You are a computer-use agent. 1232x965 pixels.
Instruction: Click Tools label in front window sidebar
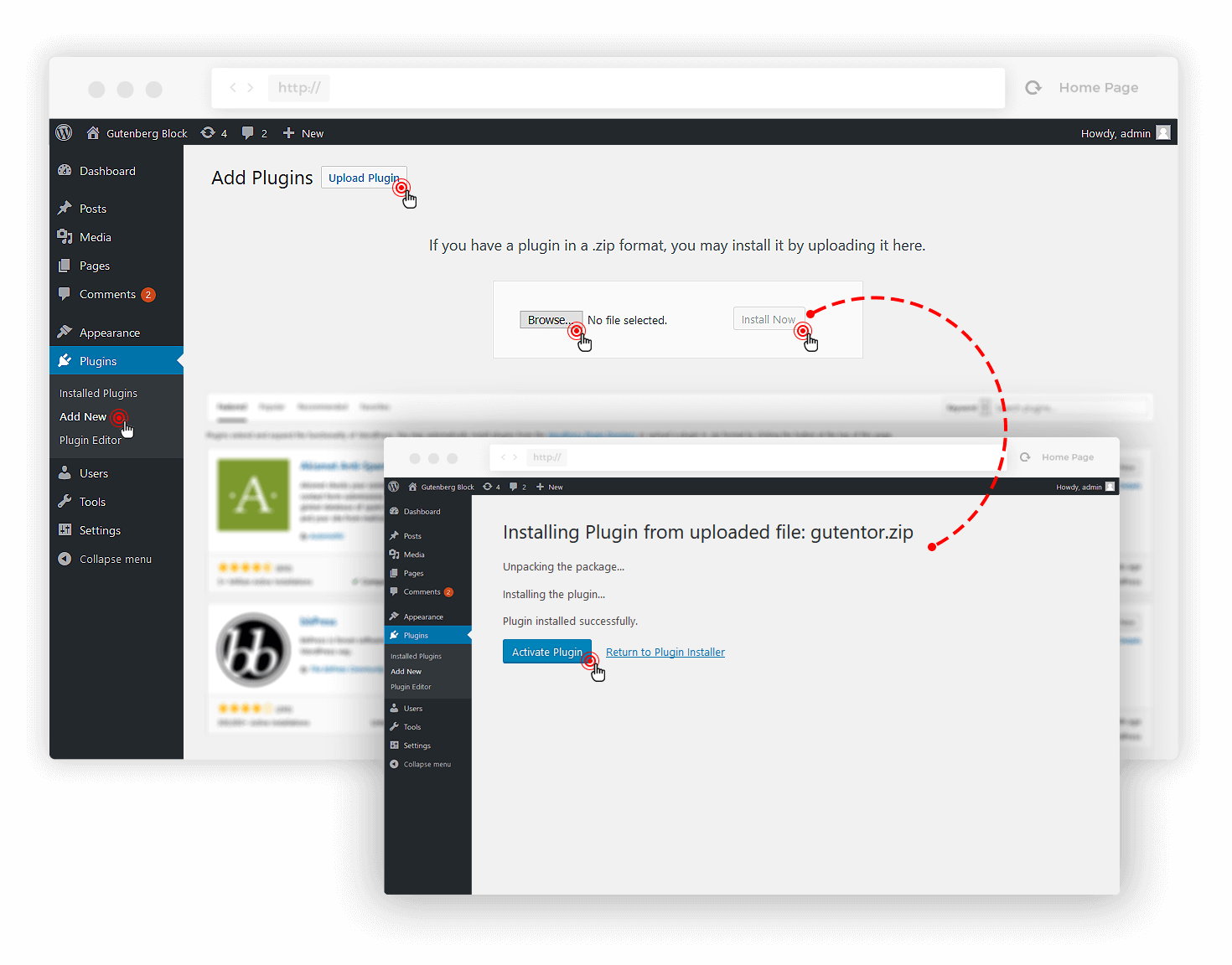[412, 727]
